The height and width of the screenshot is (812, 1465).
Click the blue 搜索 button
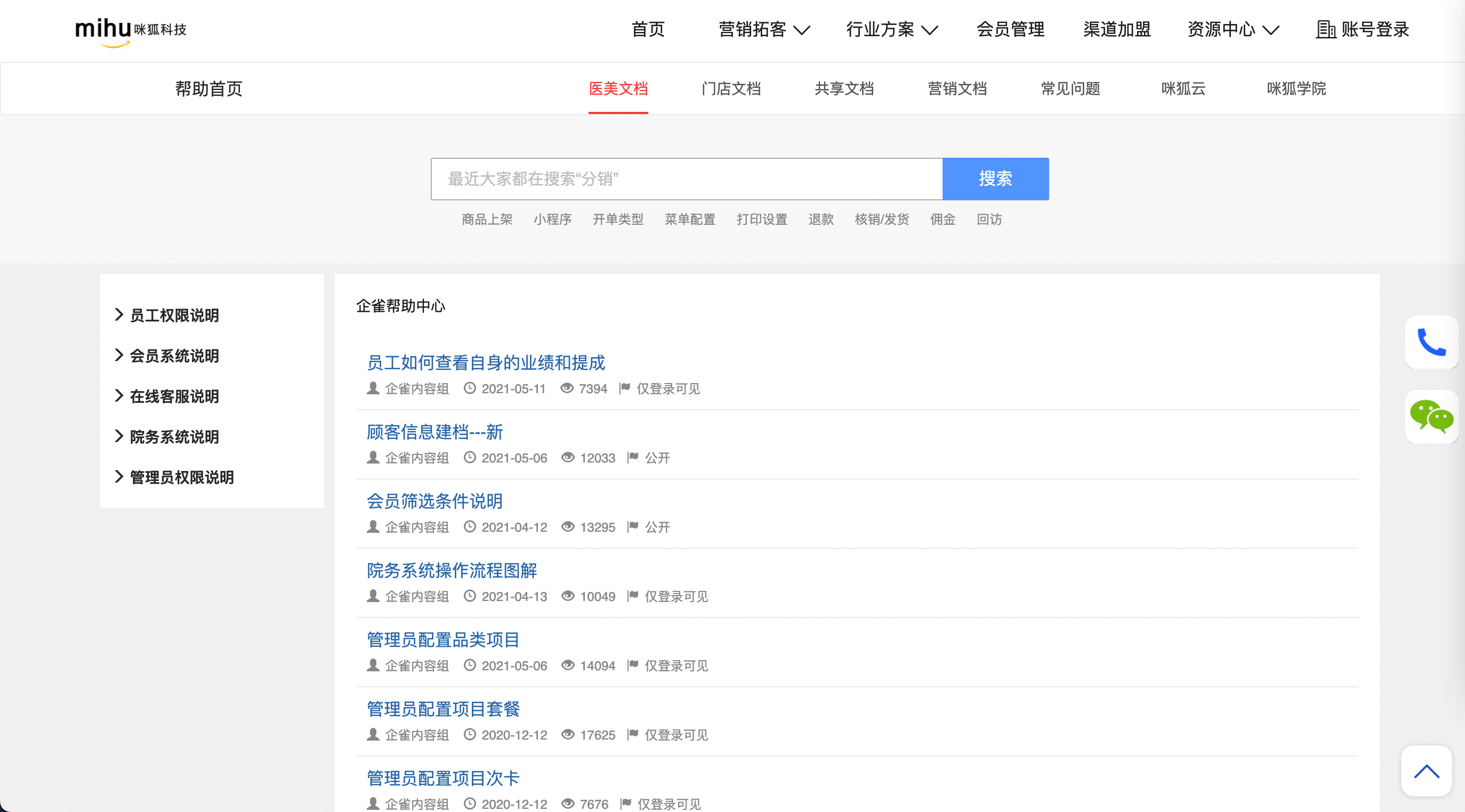(995, 179)
